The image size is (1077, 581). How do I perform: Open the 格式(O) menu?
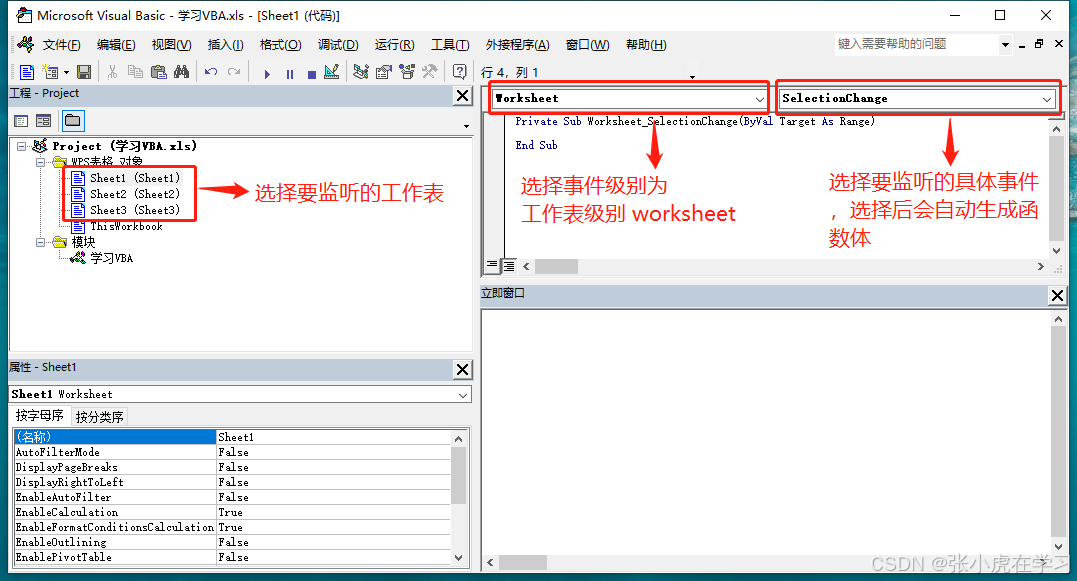click(x=280, y=45)
